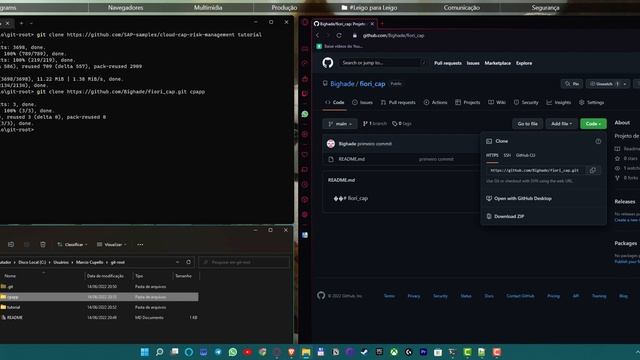Open Brave browser from the taskbar

point(291,352)
